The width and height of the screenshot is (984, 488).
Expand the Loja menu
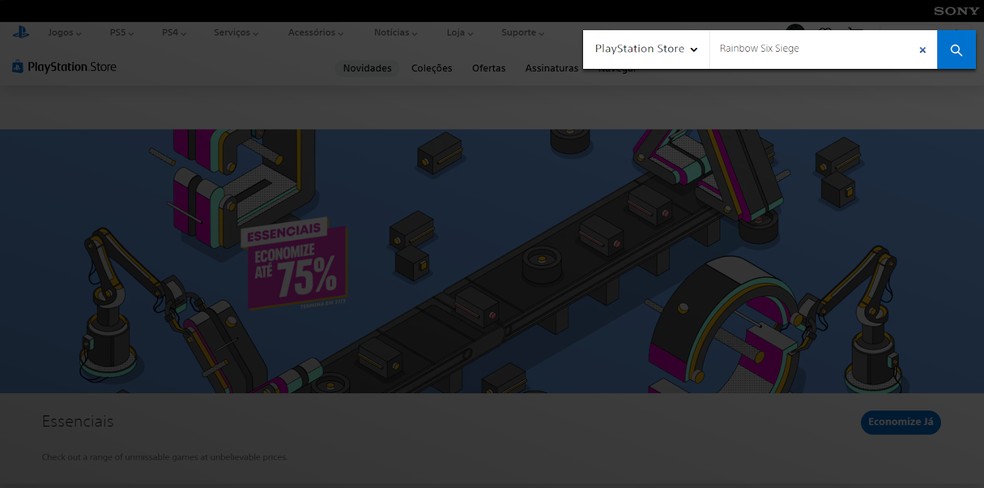pos(460,33)
